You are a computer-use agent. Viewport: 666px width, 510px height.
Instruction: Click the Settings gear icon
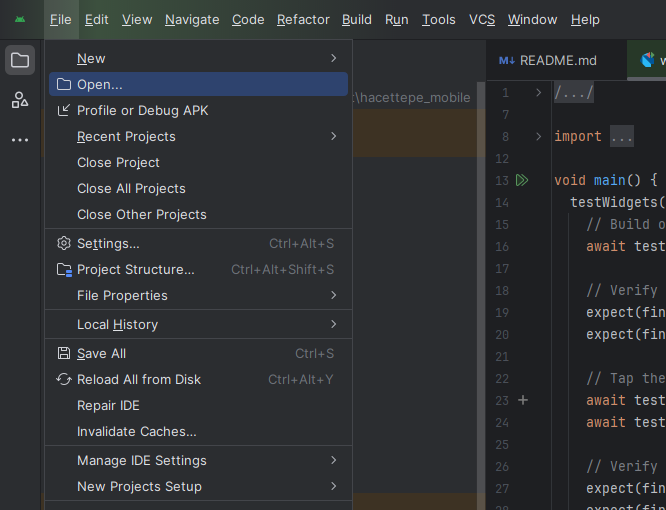click(x=64, y=243)
